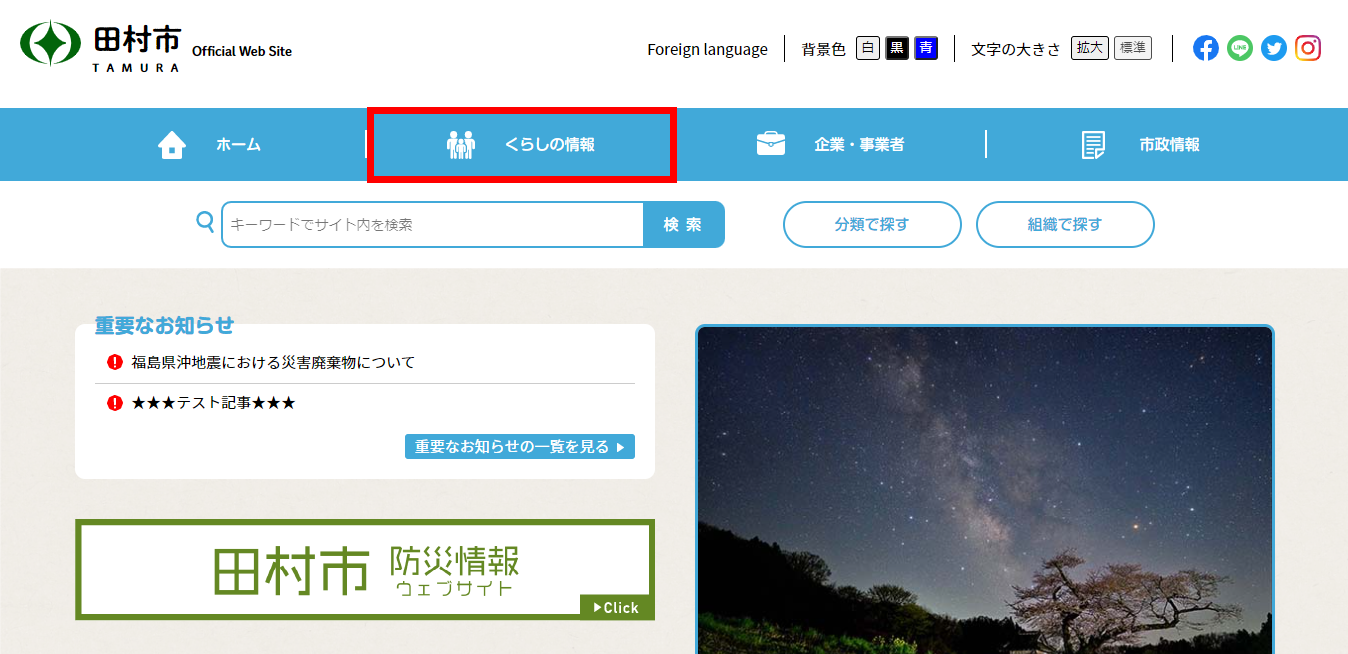Image resolution: width=1348 pixels, height=654 pixels.
Task: Open the Facebook icon link
Action: point(1206,48)
